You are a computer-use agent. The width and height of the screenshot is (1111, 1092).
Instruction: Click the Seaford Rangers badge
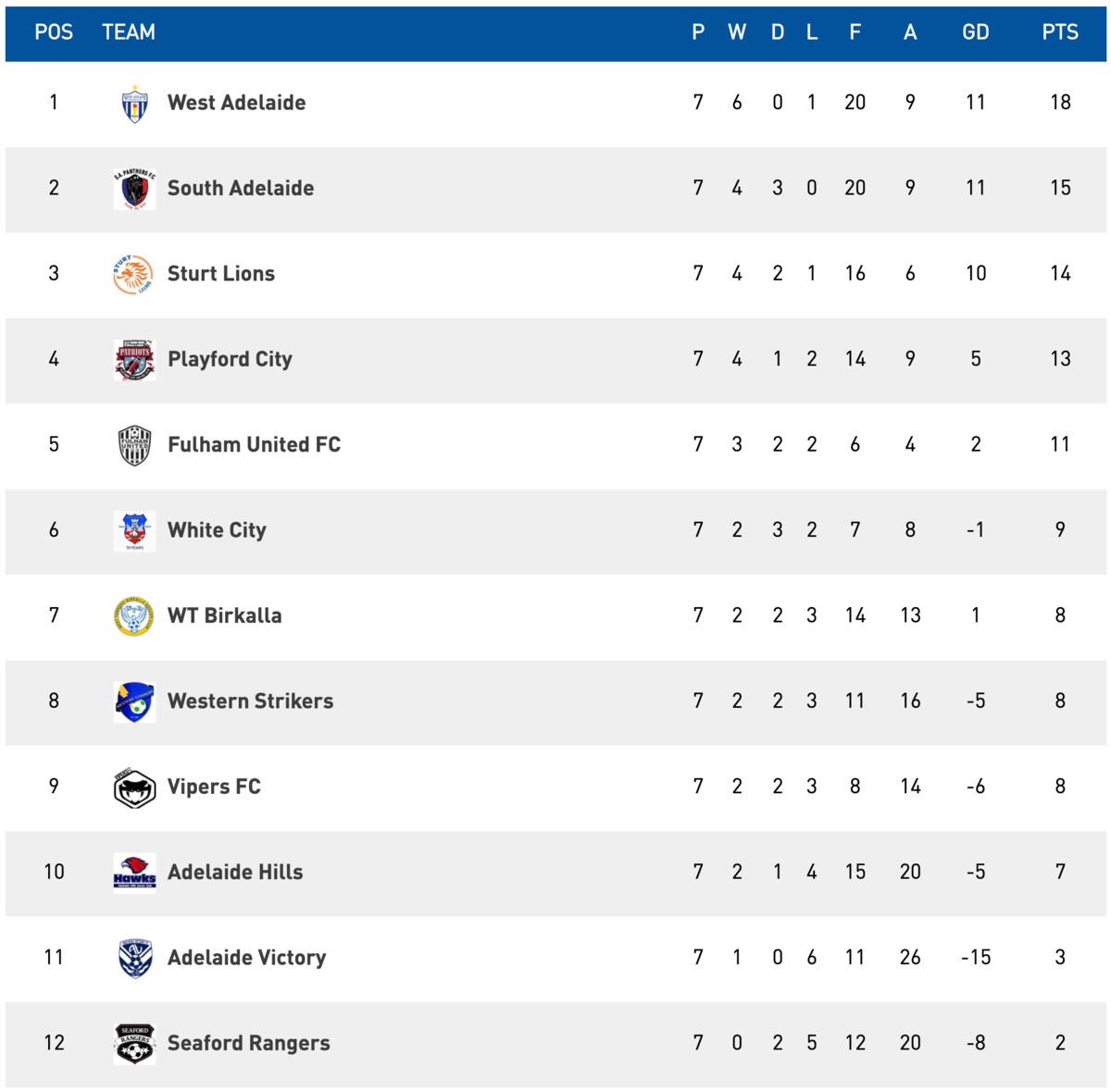pos(135,1044)
